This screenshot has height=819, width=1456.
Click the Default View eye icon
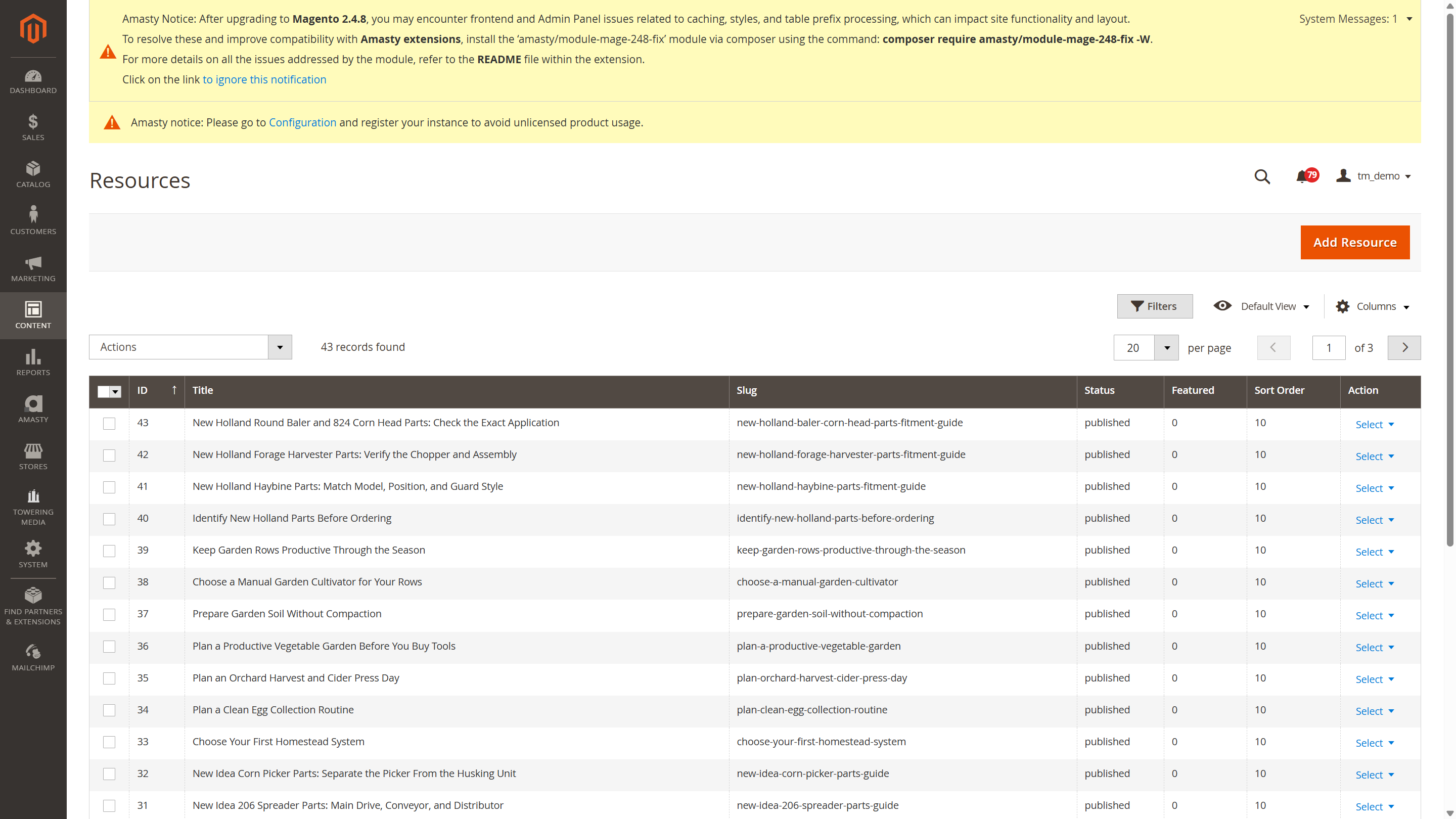point(1222,306)
